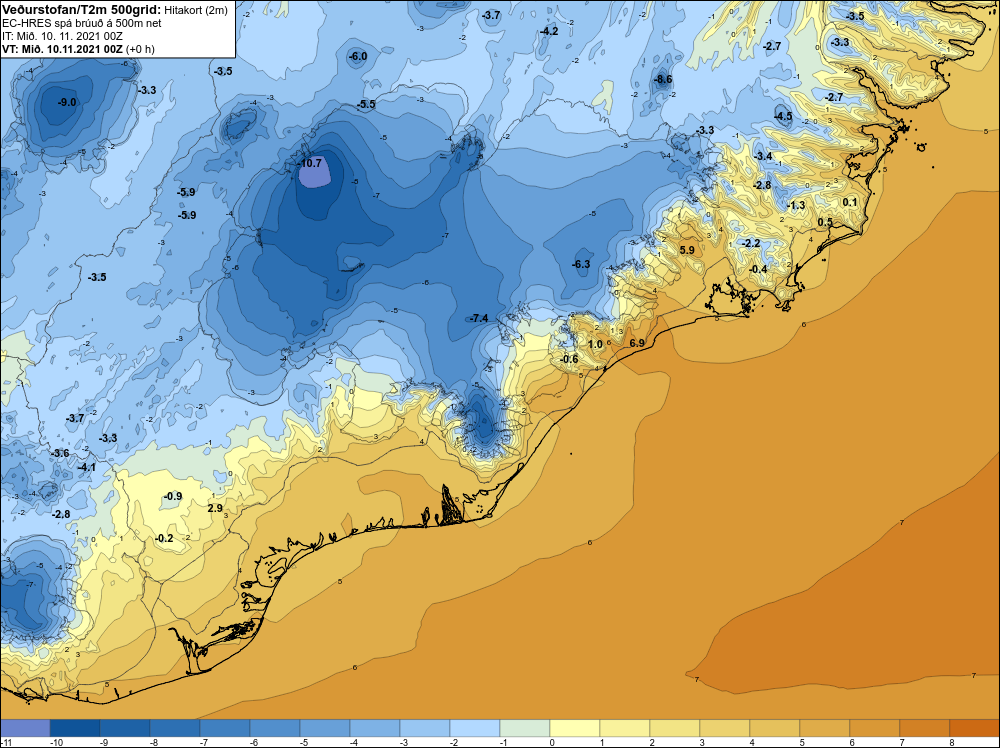Screen dimensions: 1000x748
Task: Click the -0.4 temperature reading
Action: tap(758, 269)
